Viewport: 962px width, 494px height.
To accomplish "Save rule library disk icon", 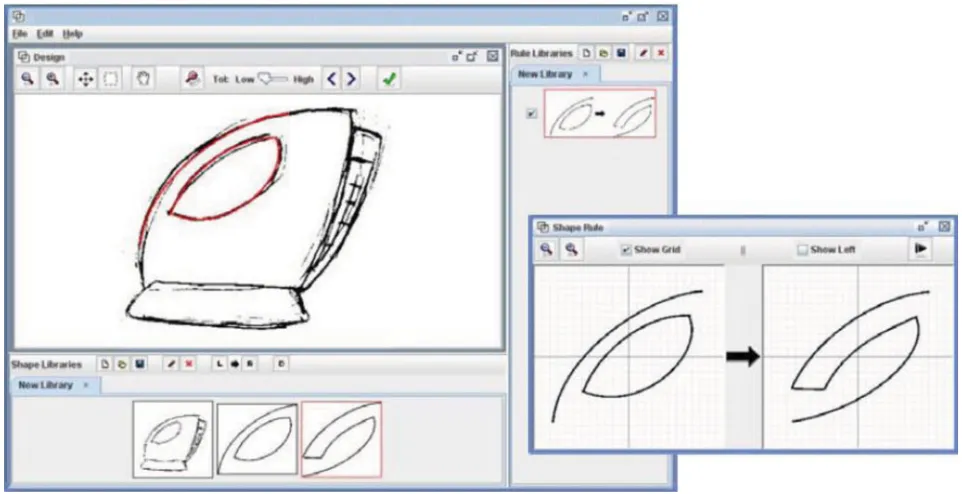I will pyautogui.click(x=621, y=53).
